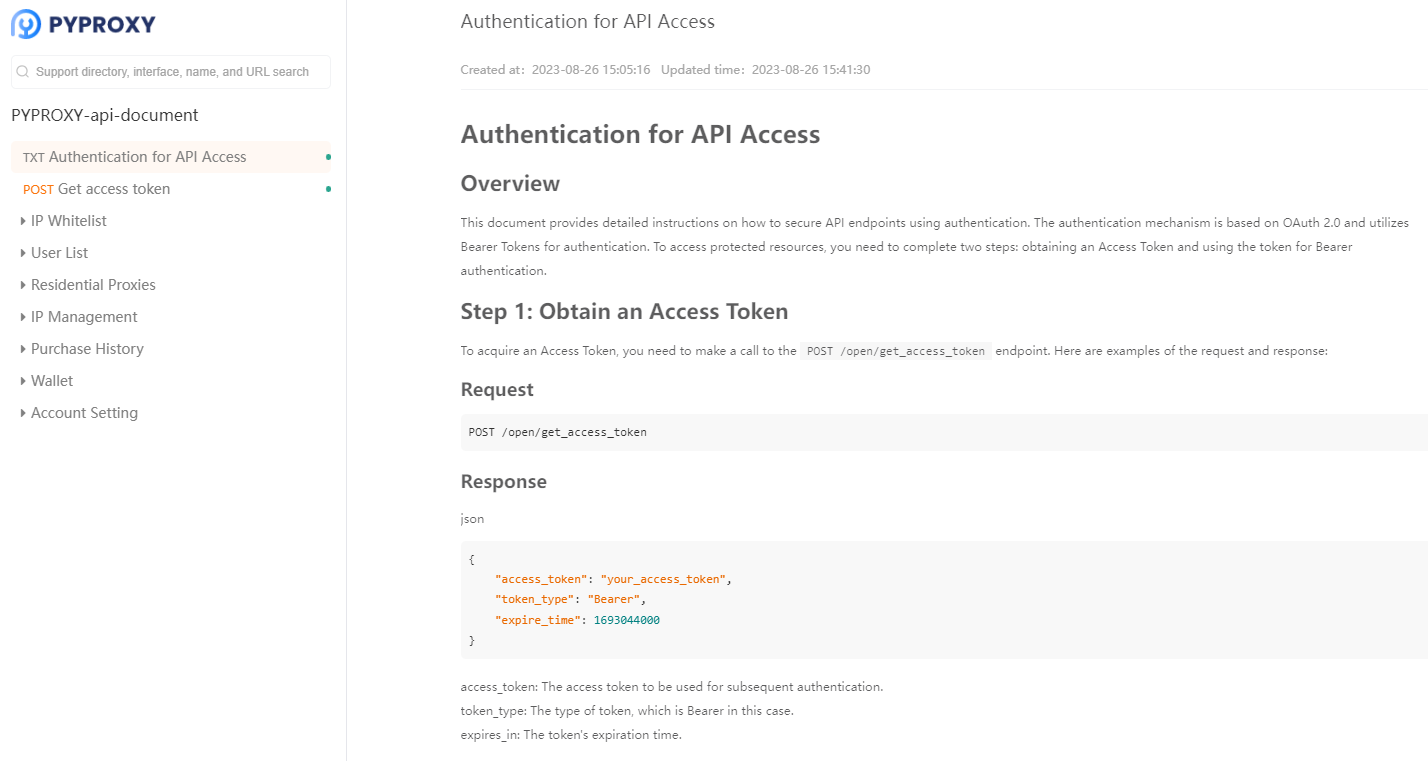Image resolution: width=1428 pixels, height=761 pixels.
Task: Expand the Wallet folder arrow
Action: (23, 381)
